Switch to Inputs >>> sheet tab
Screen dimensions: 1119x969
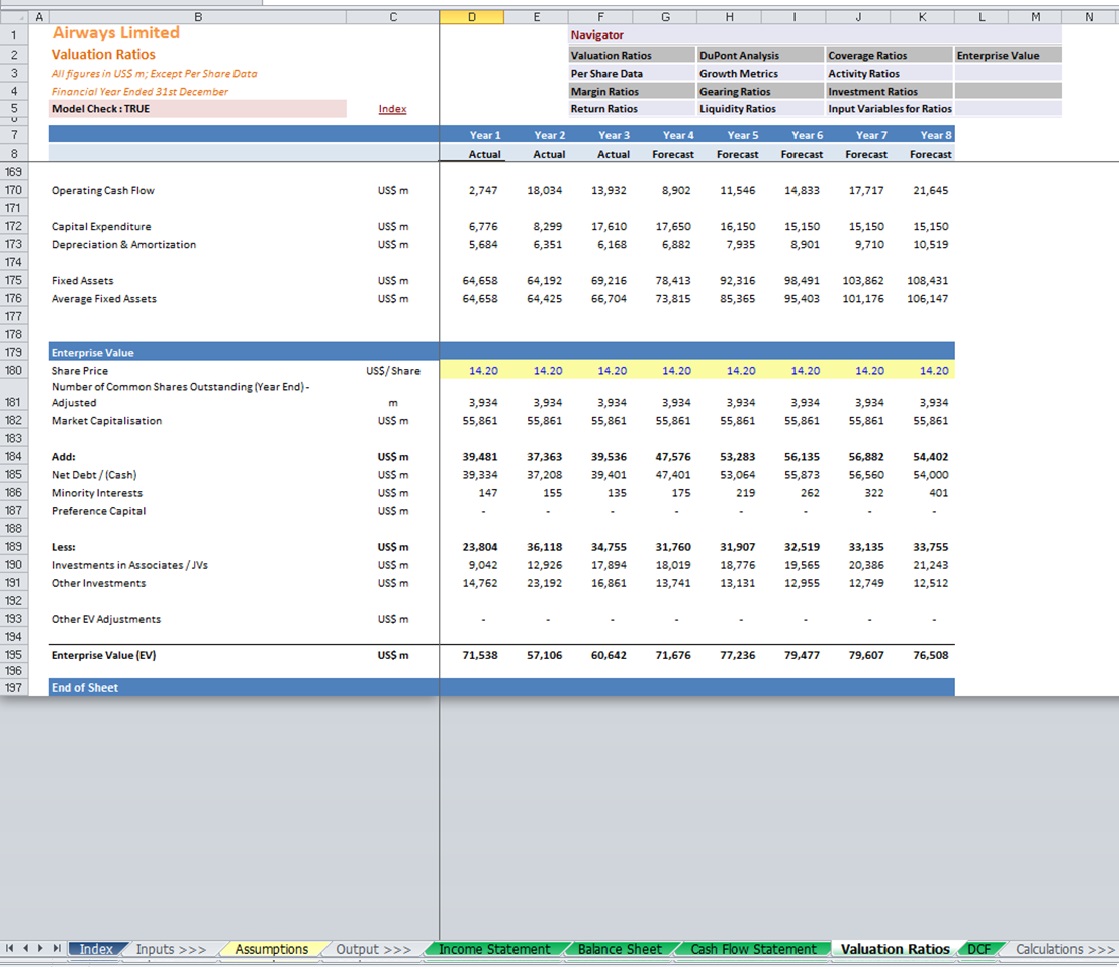coord(171,949)
